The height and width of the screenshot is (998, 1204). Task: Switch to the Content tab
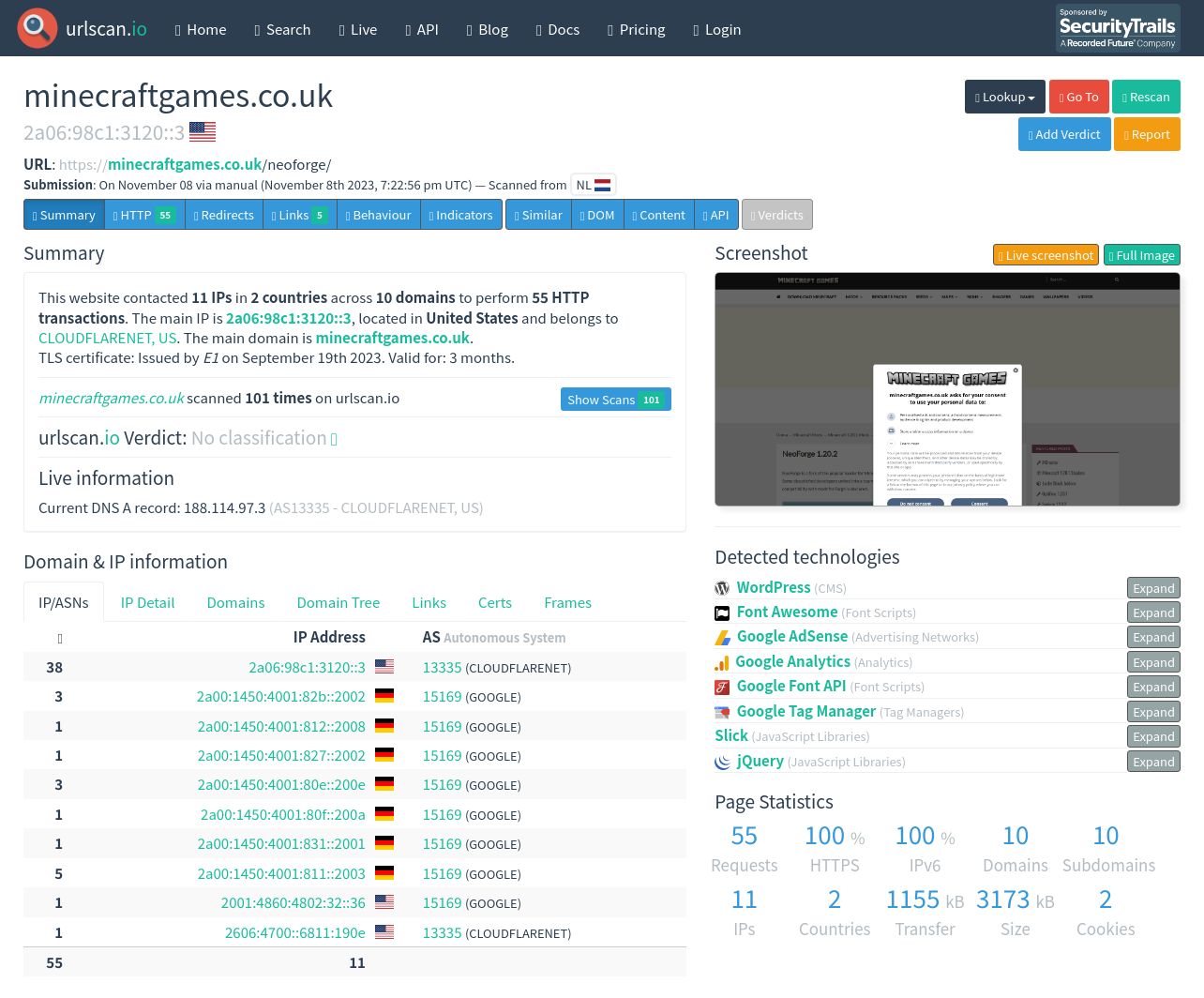(x=659, y=215)
